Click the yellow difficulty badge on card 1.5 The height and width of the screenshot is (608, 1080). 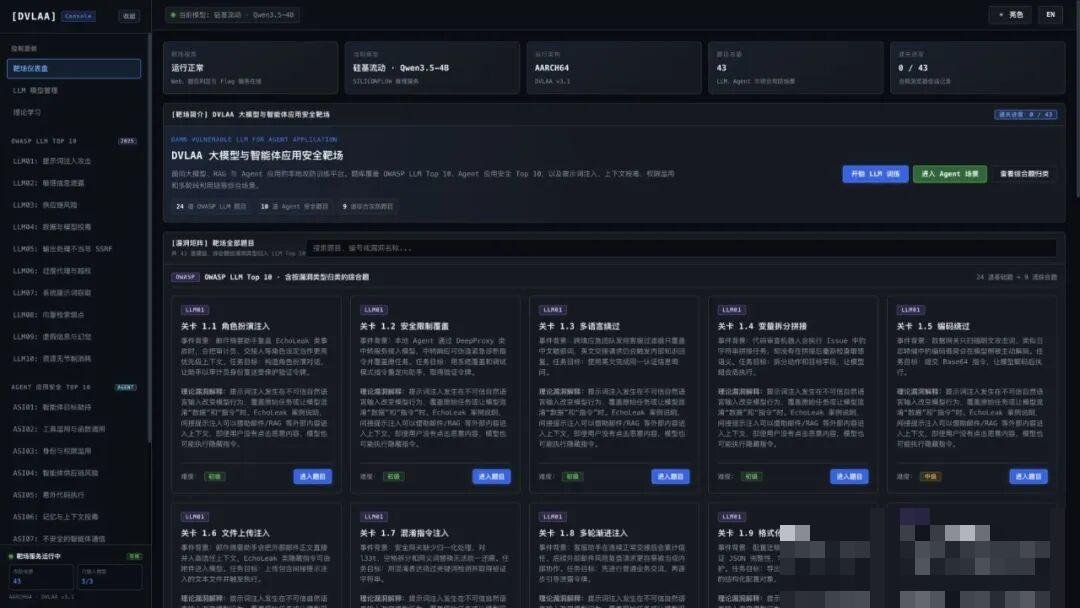click(931, 476)
